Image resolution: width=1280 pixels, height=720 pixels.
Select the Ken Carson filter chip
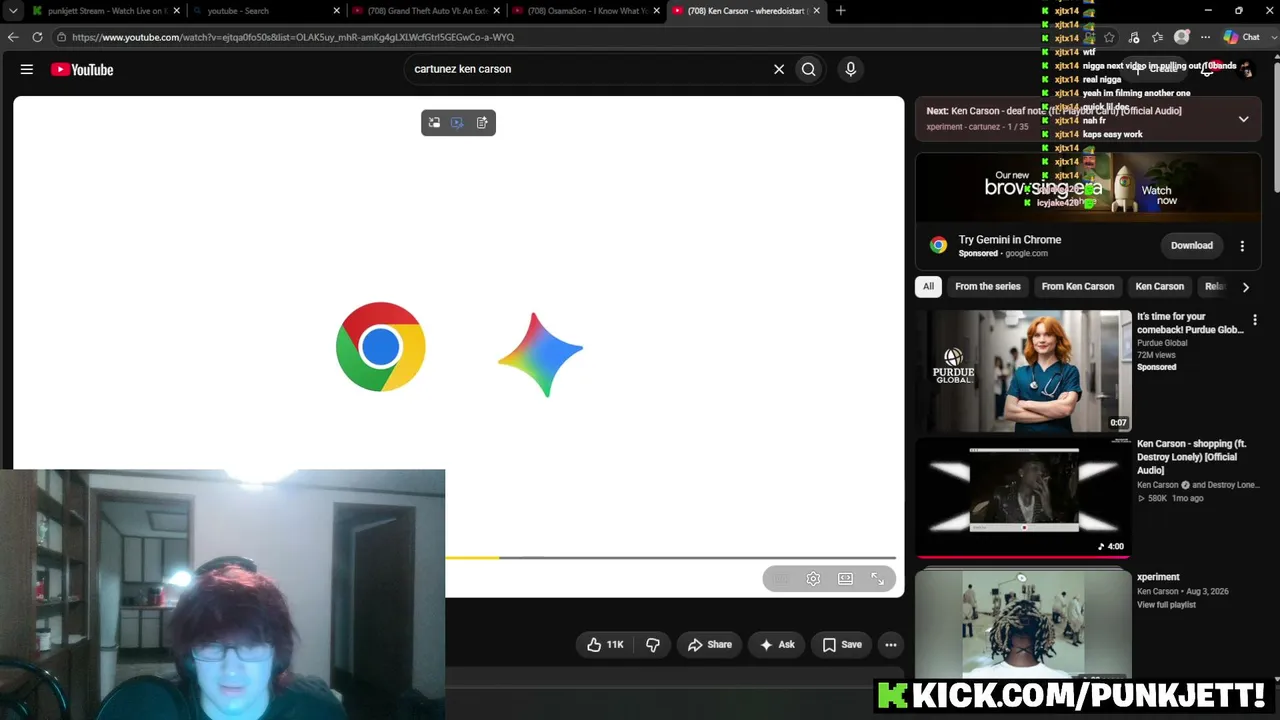(1160, 287)
